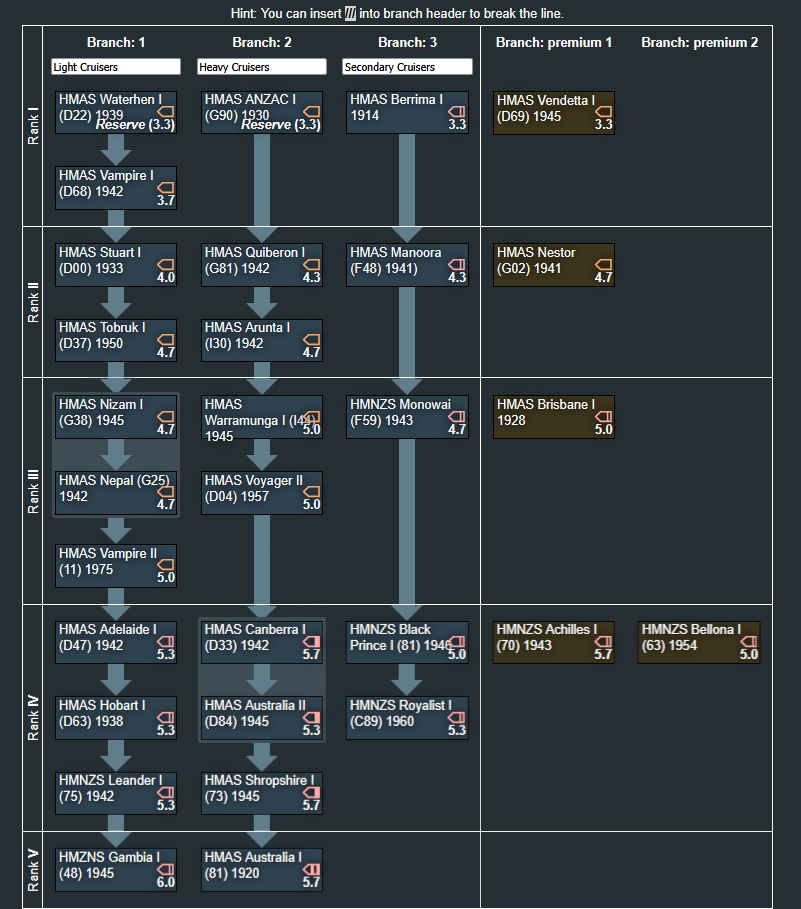This screenshot has height=909, width=801.
Task: Select the Branch: 1 column header
Action: (x=116, y=43)
